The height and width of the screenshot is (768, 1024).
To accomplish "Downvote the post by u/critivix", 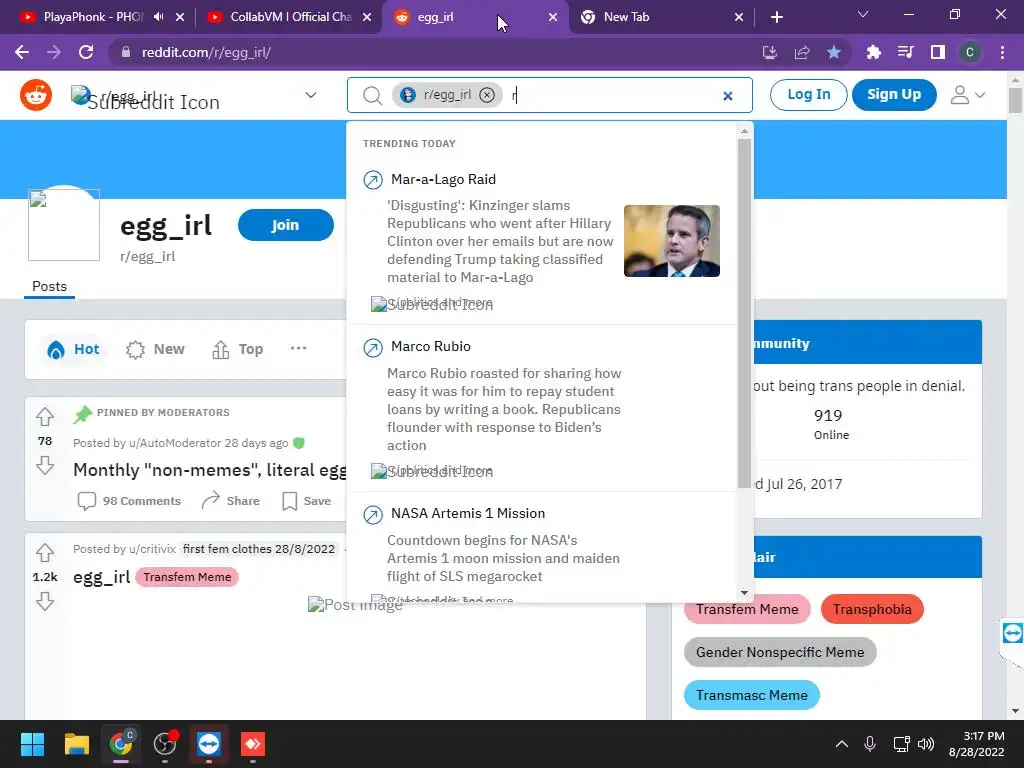I will [x=45, y=601].
